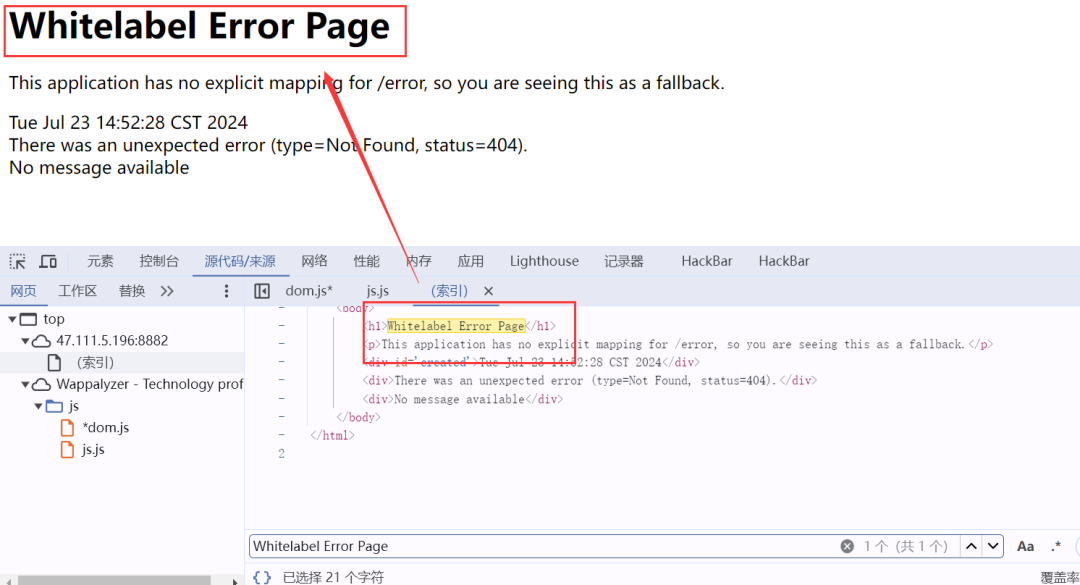Viewport: 1080px width, 585px height.
Task: Open the navigator three-dot menu
Action: pos(226,291)
